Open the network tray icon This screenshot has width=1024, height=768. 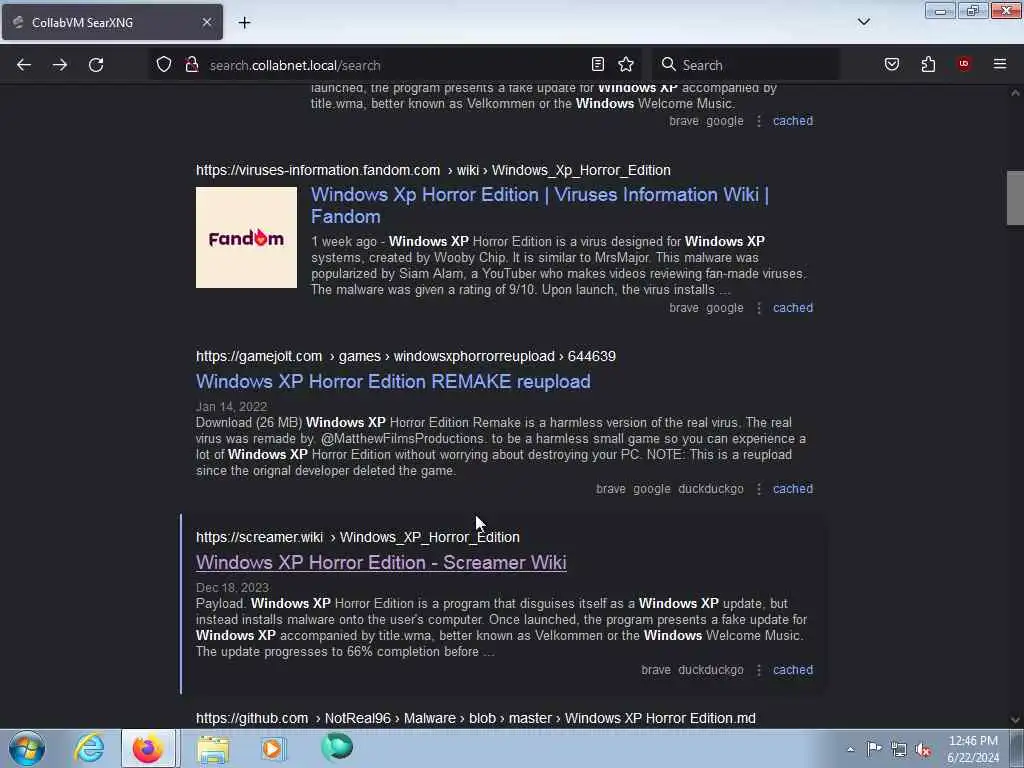(x=899, y=749)
